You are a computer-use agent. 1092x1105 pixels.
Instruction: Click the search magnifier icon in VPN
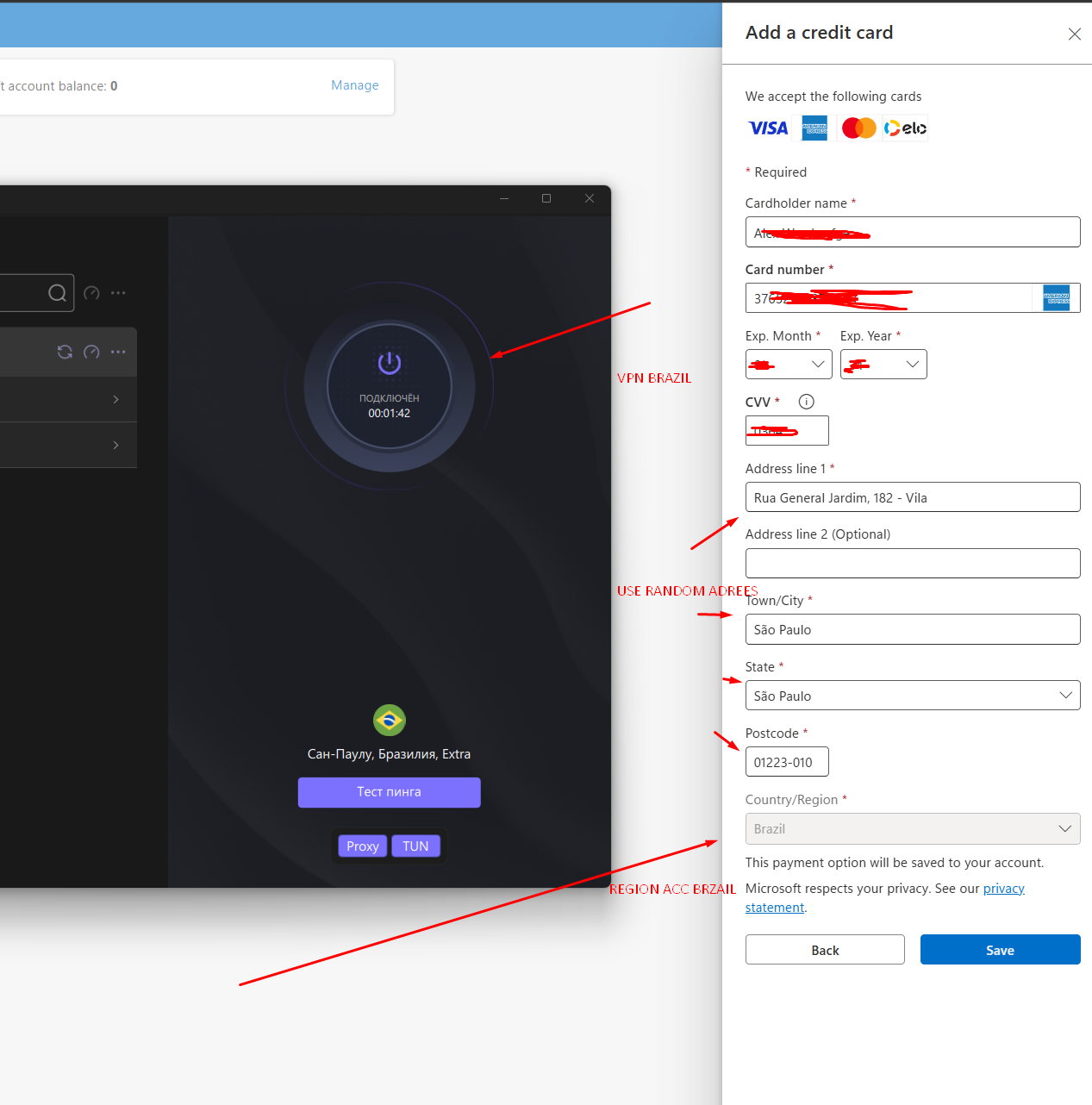(57, 293)
